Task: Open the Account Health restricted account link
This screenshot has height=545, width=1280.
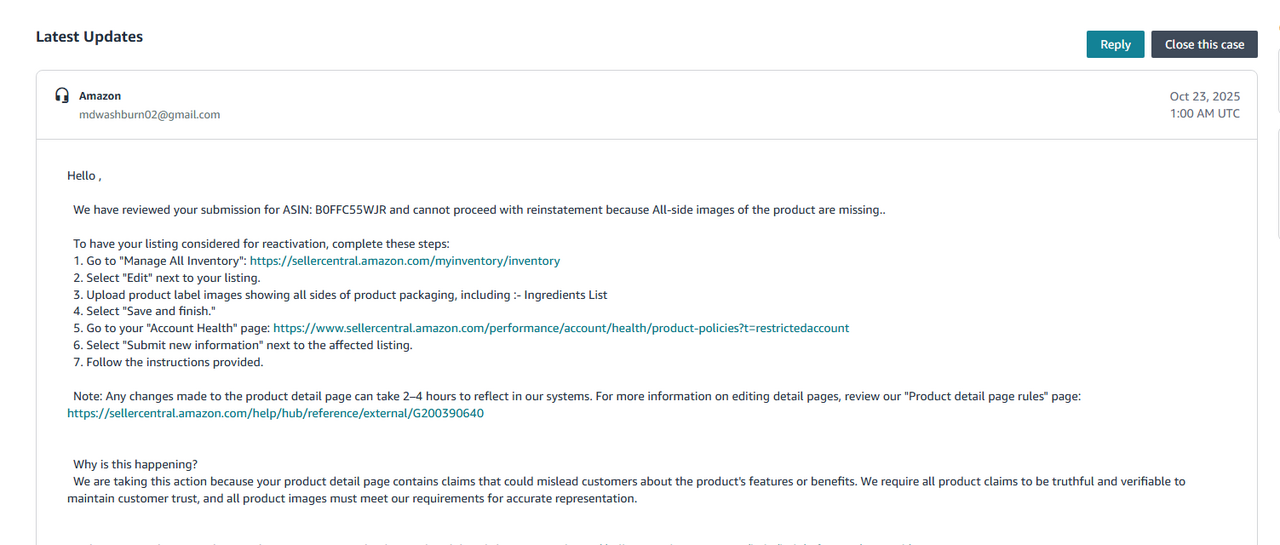Action: point(561,328)
